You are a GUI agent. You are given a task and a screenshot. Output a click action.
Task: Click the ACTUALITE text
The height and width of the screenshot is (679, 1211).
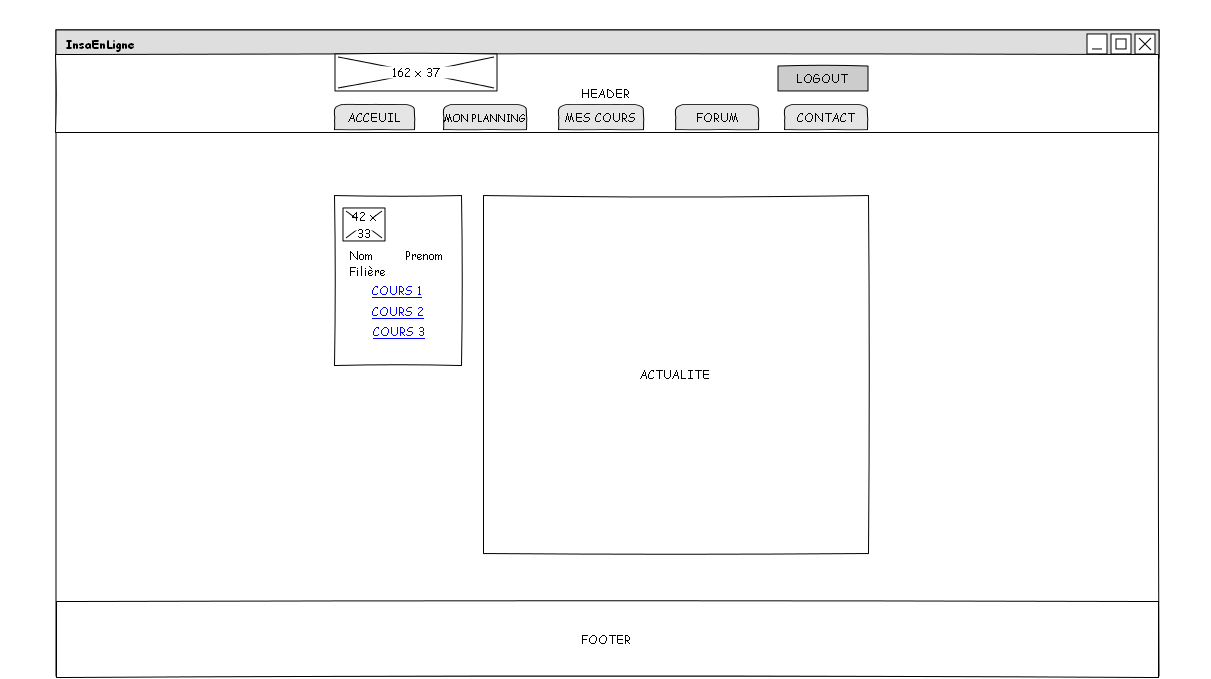pyautogui.click(x=675, y=375)
